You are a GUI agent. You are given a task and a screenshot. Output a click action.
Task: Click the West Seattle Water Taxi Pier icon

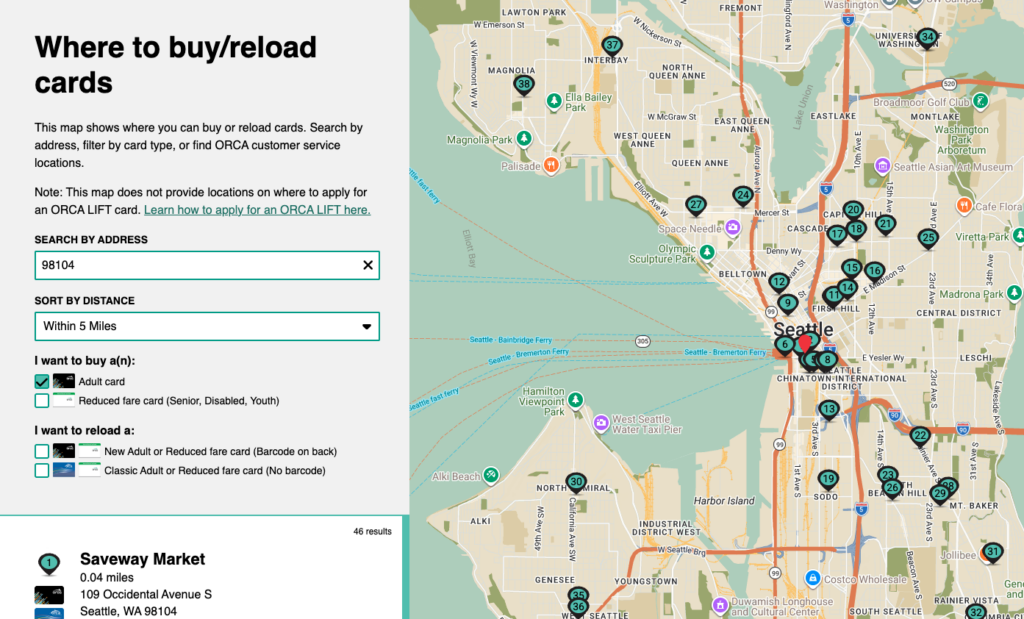coord(600,422)
